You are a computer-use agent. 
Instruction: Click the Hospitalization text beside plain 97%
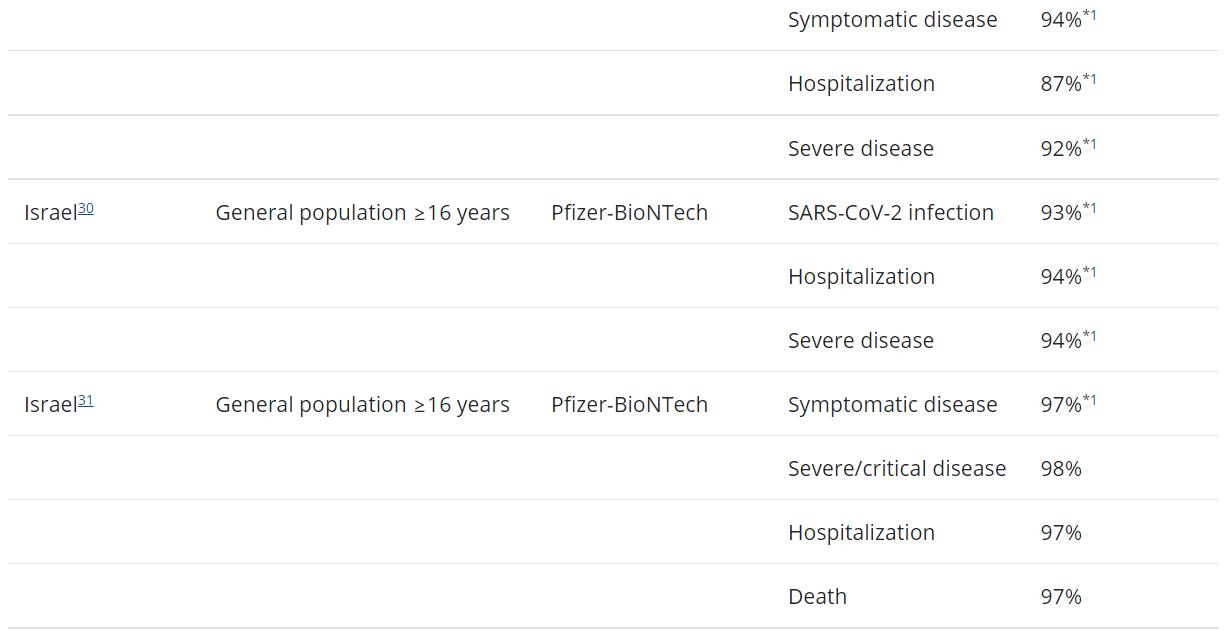861,533
